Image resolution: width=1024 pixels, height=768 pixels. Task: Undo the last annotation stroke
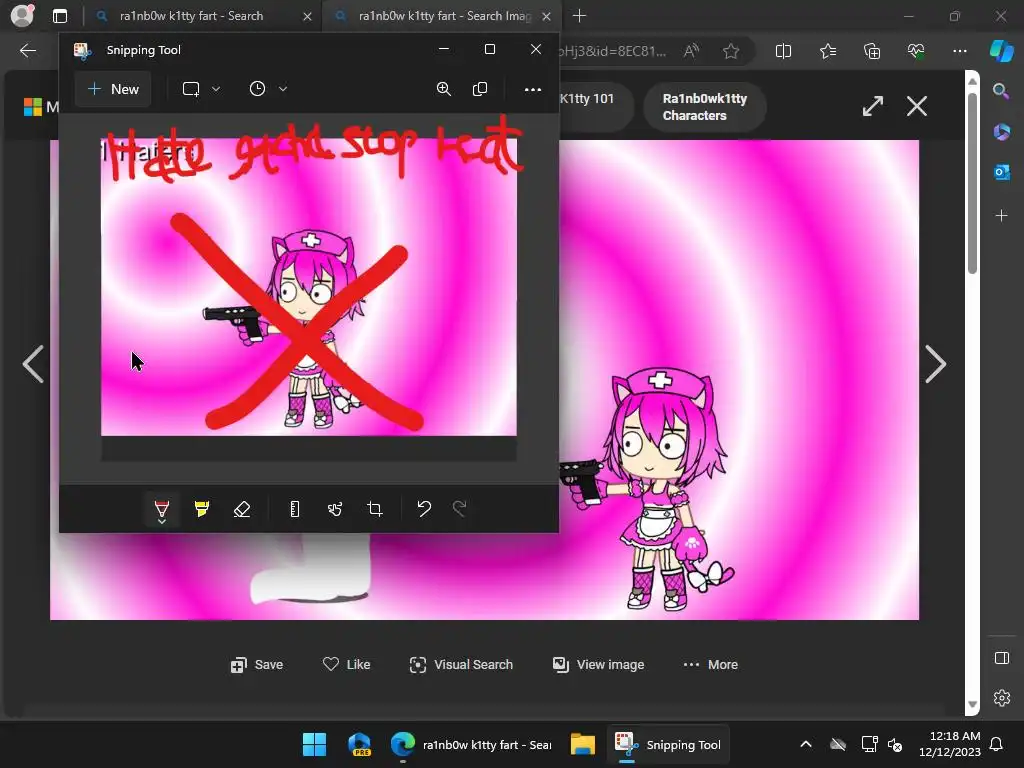pyautogui.click(x=424, y=509)
